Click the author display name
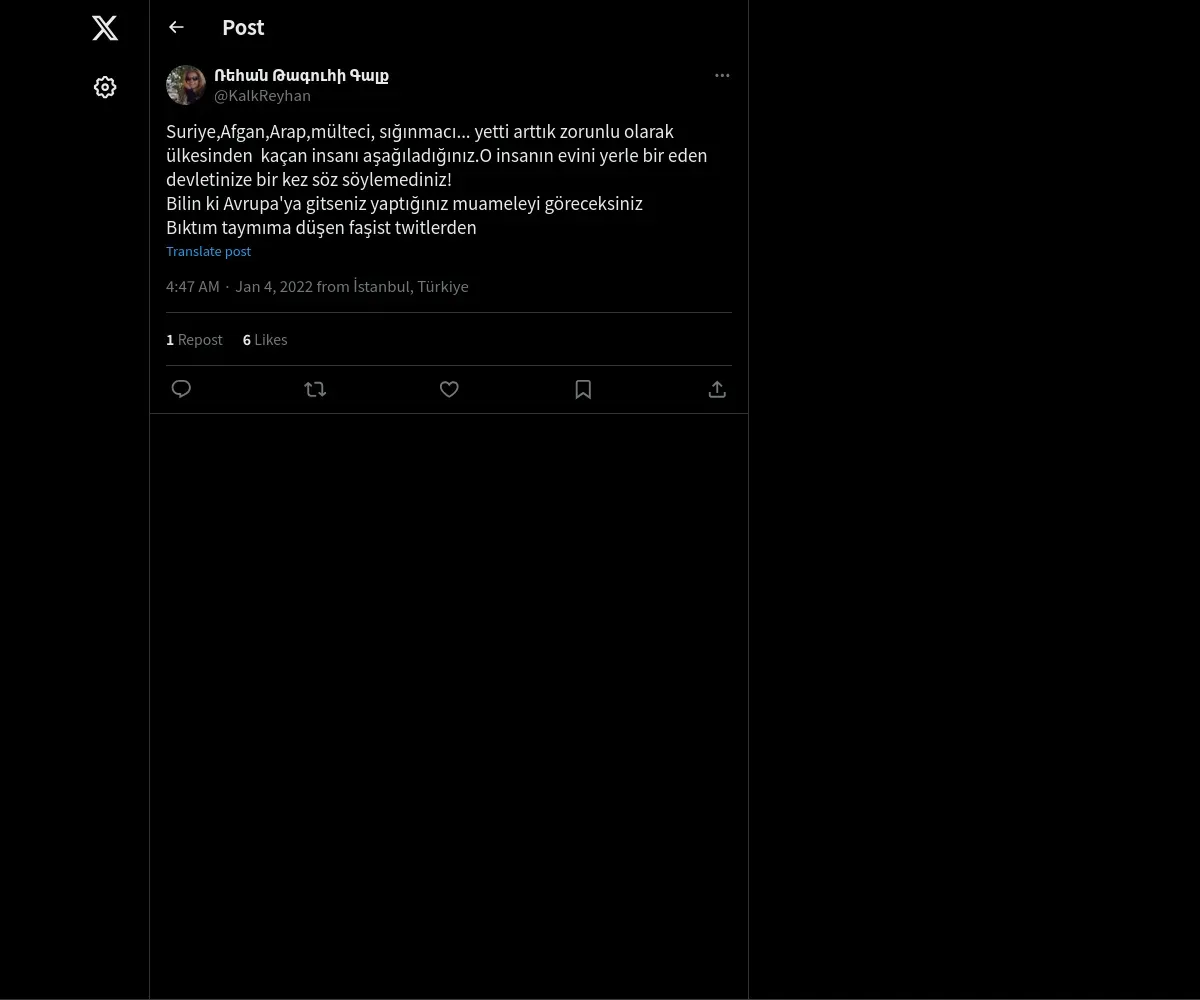This screenshot has width=1200, height=1000. 301,75
